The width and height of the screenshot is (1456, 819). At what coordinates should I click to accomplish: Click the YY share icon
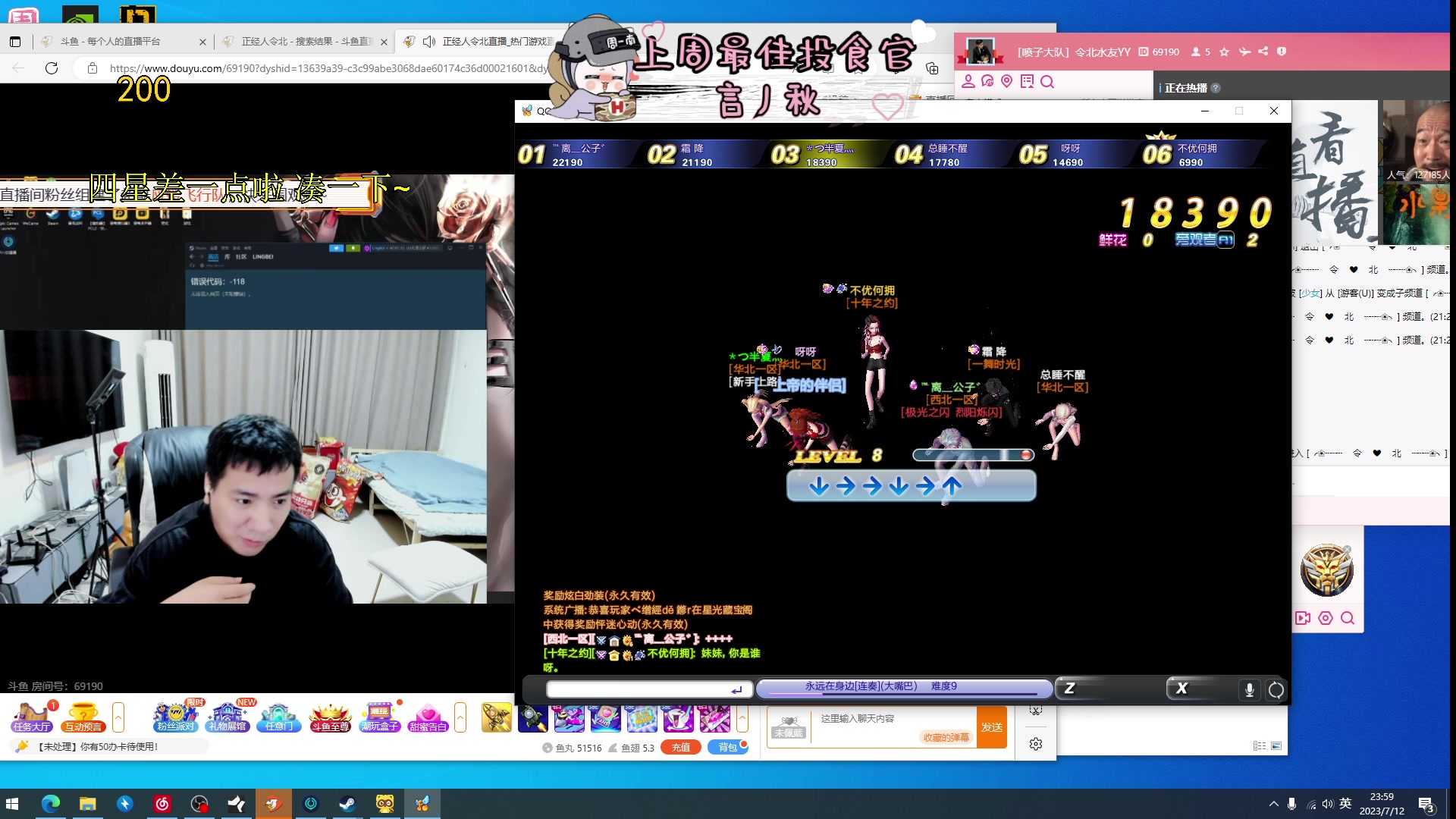point(1263,52)
